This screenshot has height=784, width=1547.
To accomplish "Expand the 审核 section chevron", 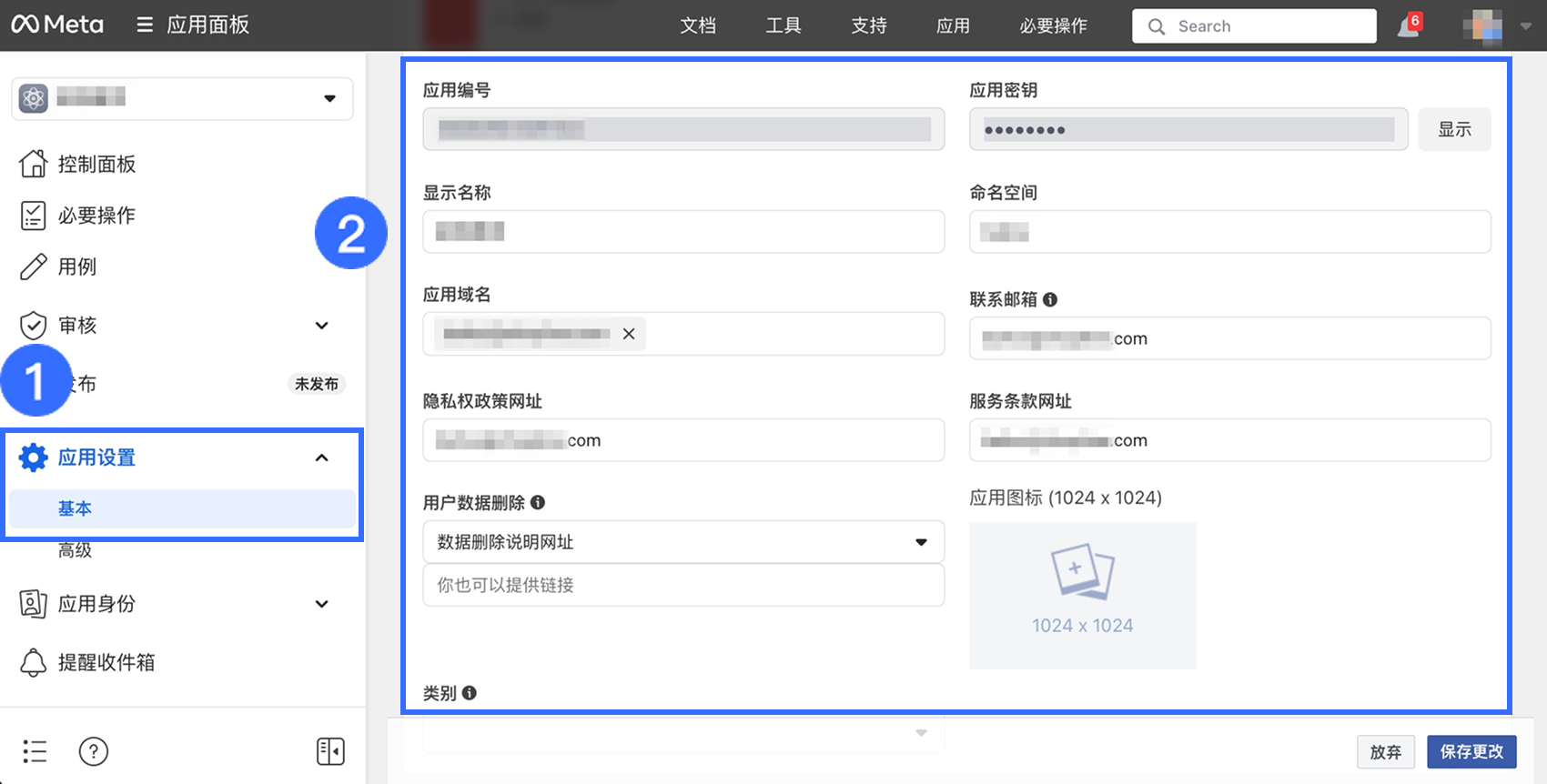I will (322, 326).
